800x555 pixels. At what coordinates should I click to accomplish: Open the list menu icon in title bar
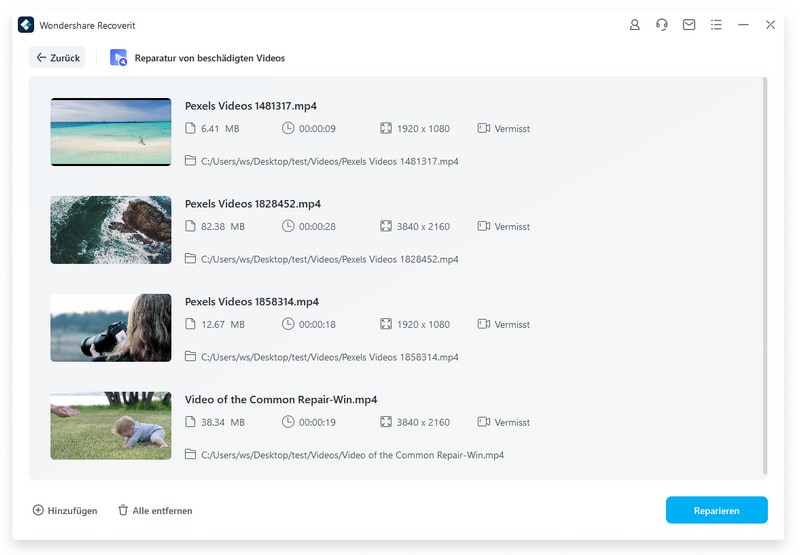point(716,24)
